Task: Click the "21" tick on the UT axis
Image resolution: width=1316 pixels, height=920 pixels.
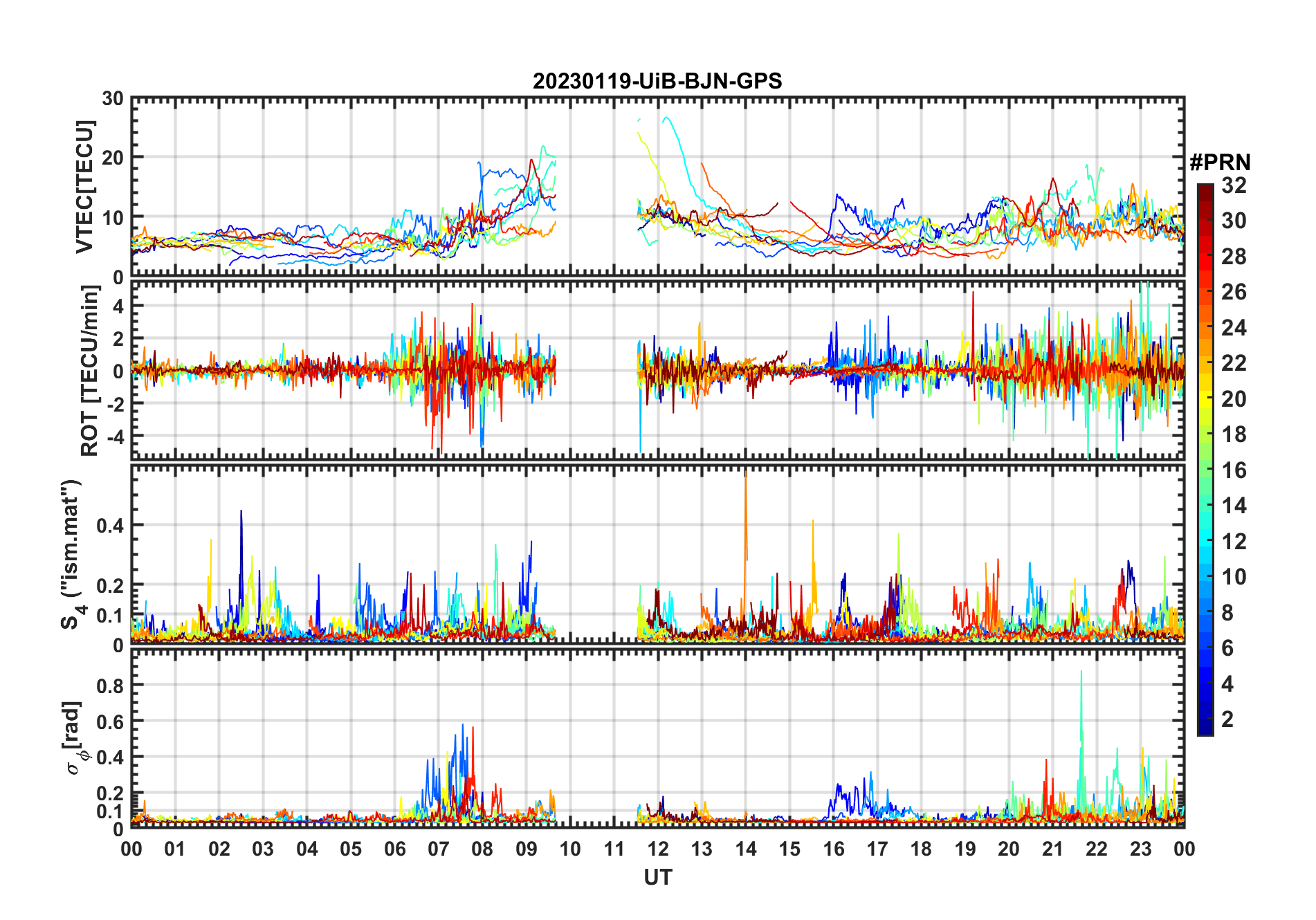Action: (1053, 849)
